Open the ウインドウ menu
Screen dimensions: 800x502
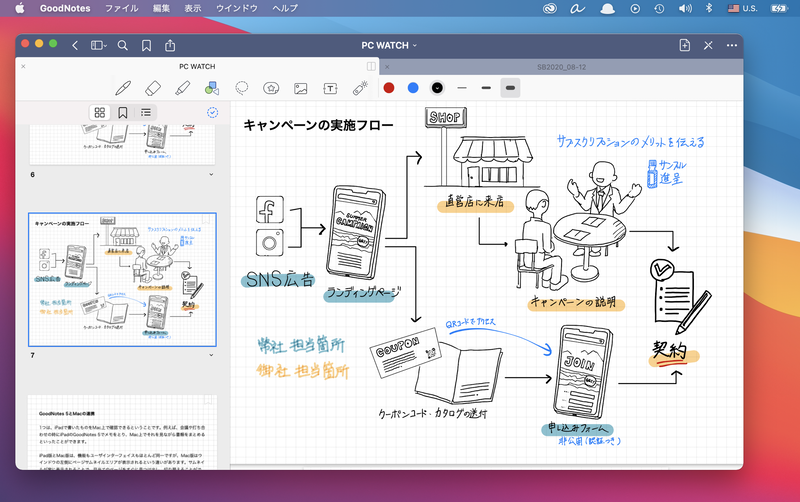tap(237, 8)
